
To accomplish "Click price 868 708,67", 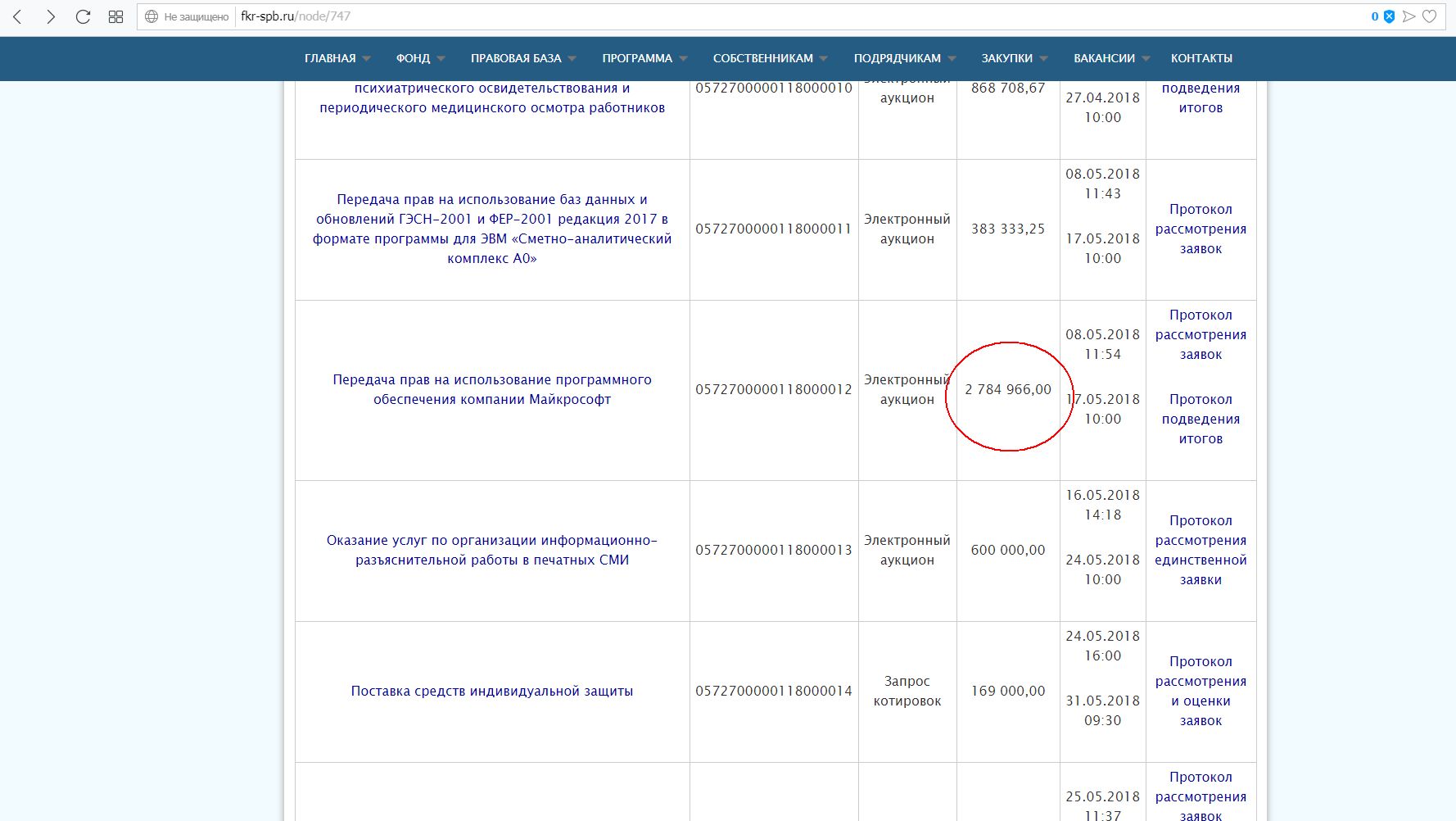I will pyautogui.click(x=1008, y=88).
